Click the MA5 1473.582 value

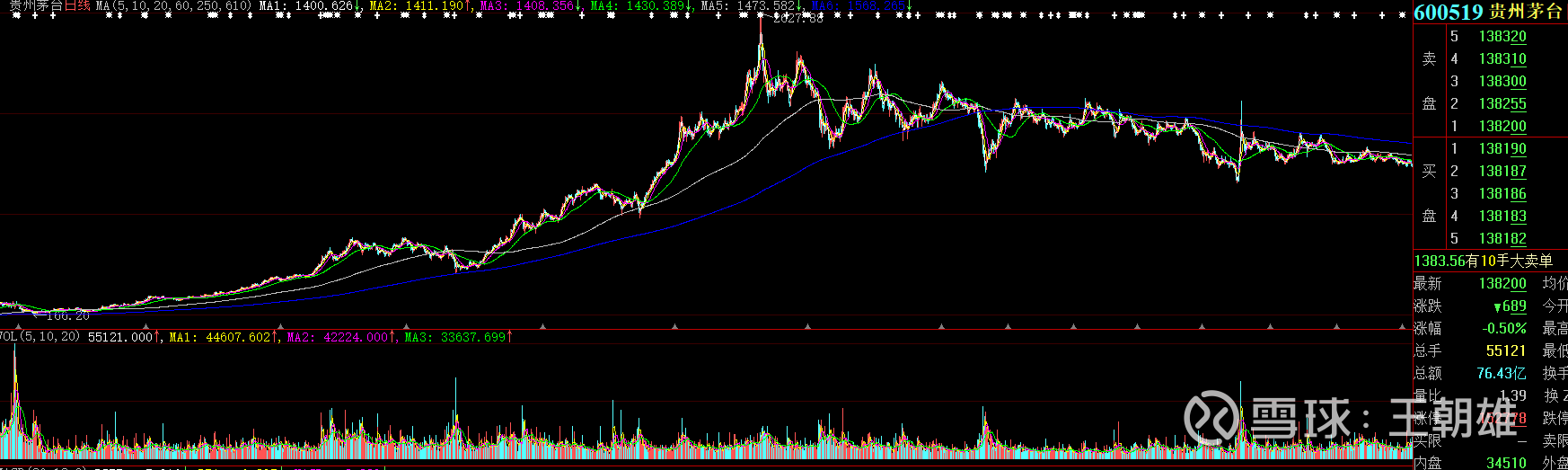pos(752,5)
